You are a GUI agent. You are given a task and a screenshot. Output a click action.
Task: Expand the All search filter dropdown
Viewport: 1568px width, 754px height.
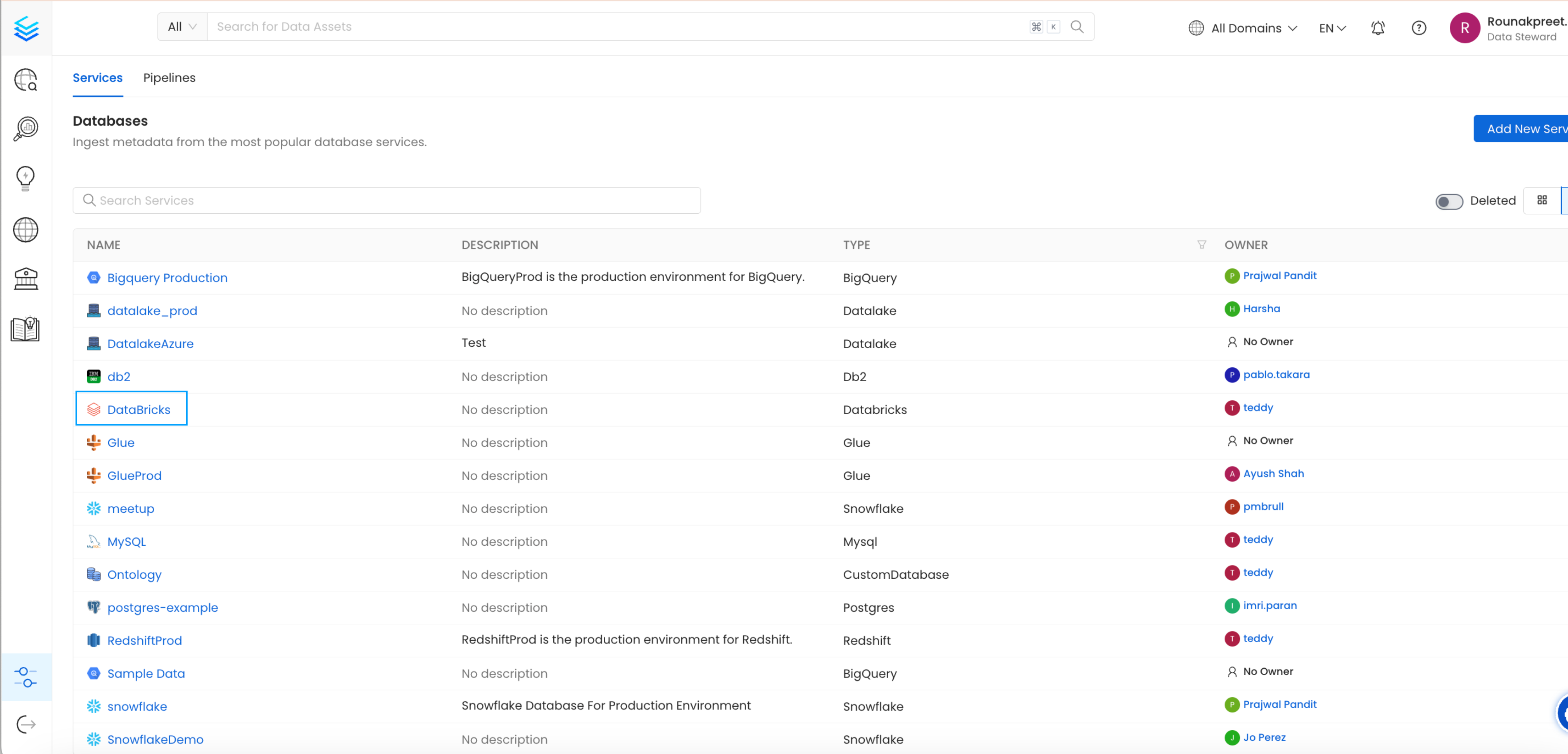tap(180, 27)
